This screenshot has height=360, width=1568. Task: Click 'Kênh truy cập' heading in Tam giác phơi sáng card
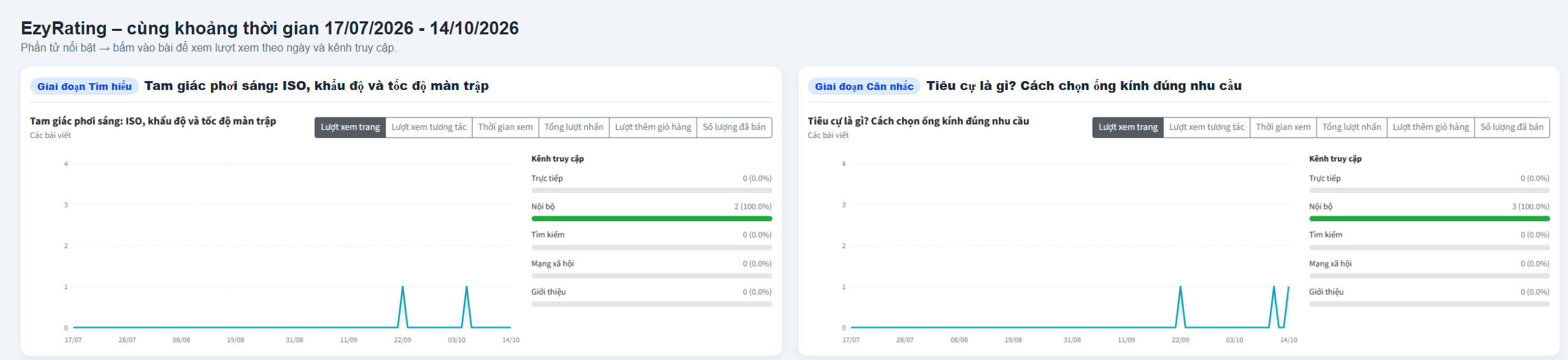click(x=557, y=159)
